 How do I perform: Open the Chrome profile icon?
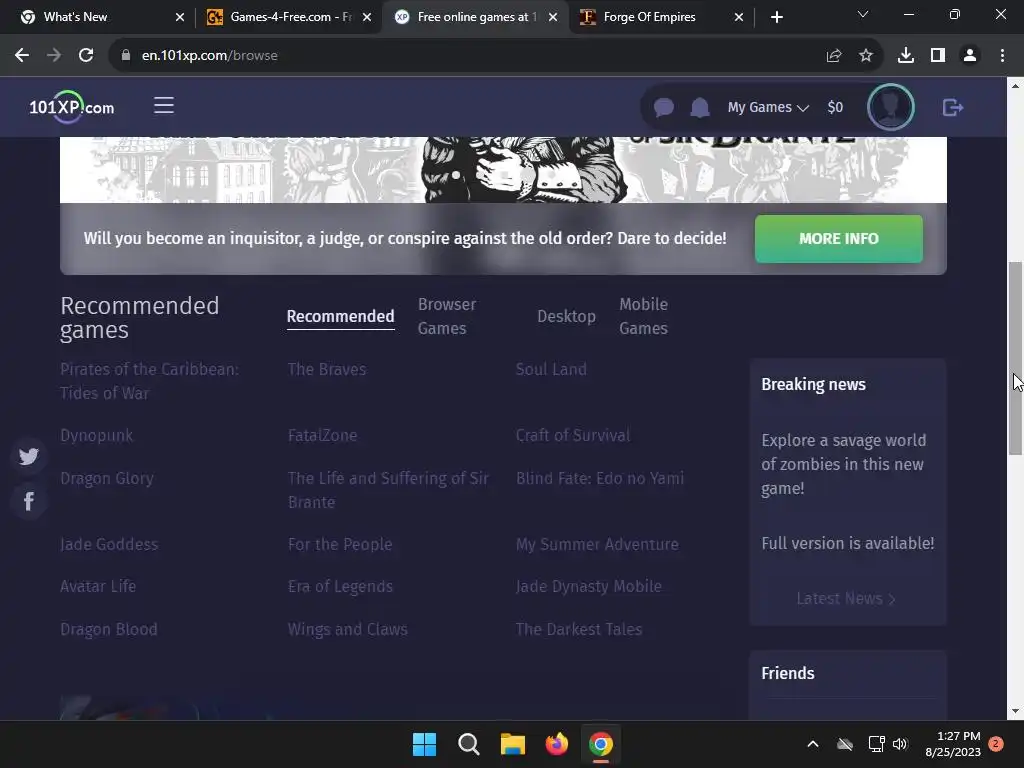[970, 56]
